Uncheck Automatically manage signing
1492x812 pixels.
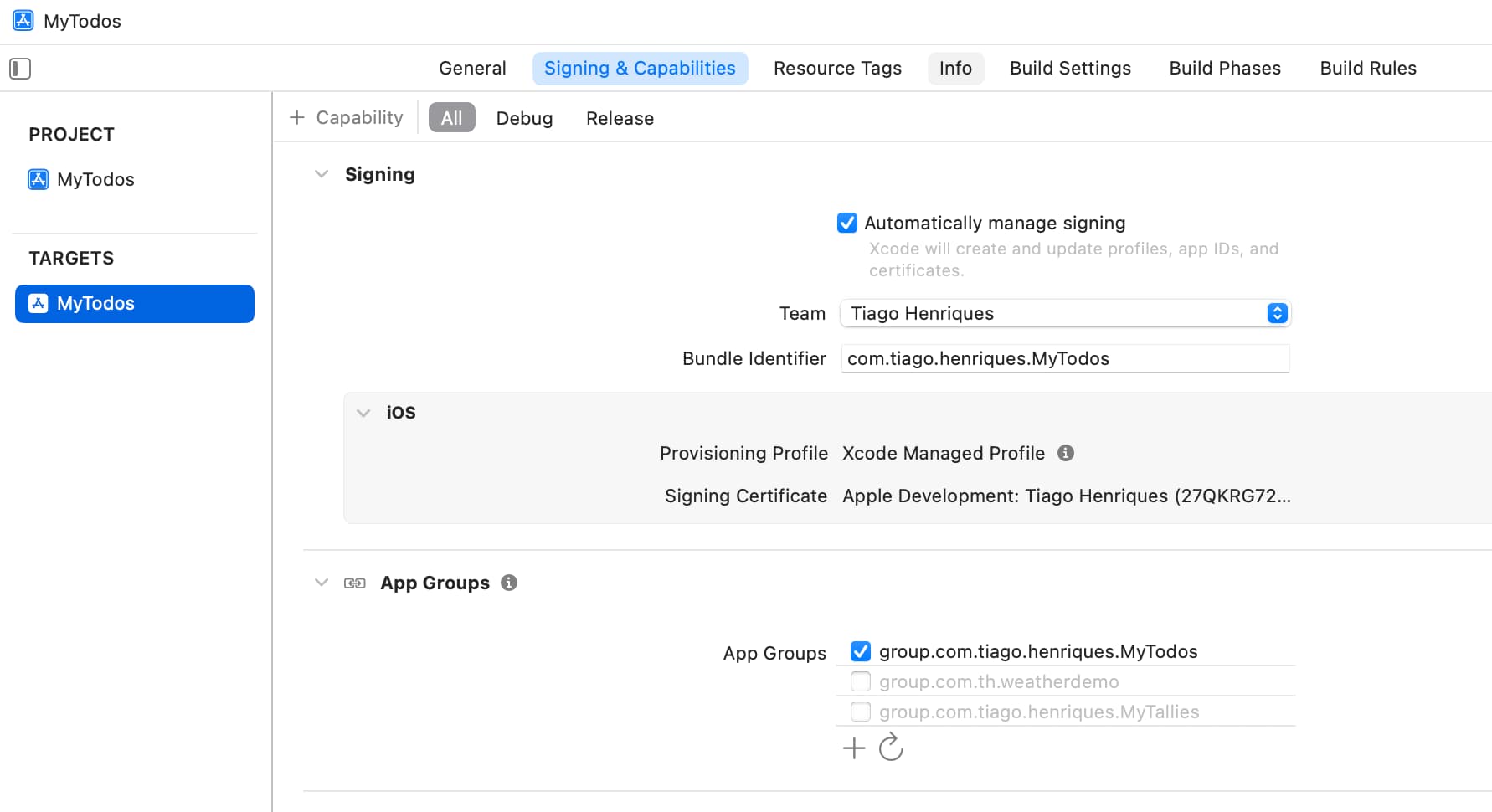847,223
